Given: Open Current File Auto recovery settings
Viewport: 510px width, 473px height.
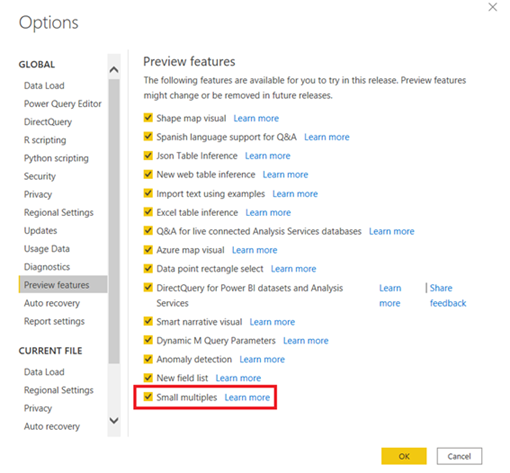Looking at the screenshot, I should pyautogui.click(x=52, y=427).
